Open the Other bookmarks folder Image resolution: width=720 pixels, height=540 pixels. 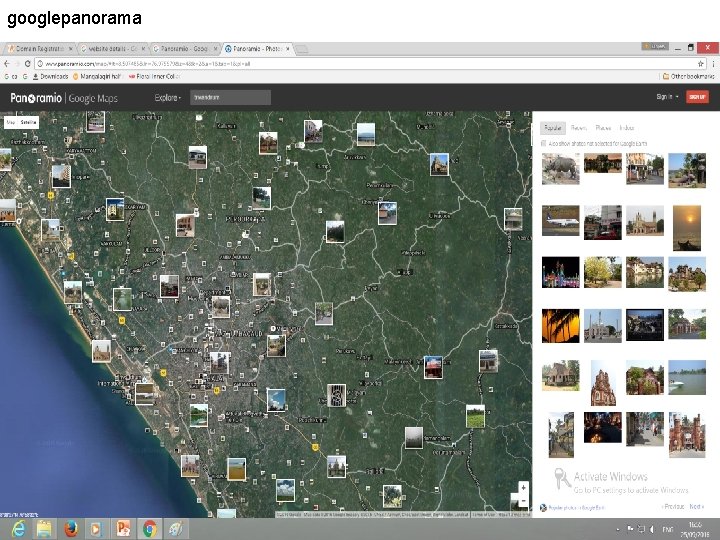[x=688, y=77]
